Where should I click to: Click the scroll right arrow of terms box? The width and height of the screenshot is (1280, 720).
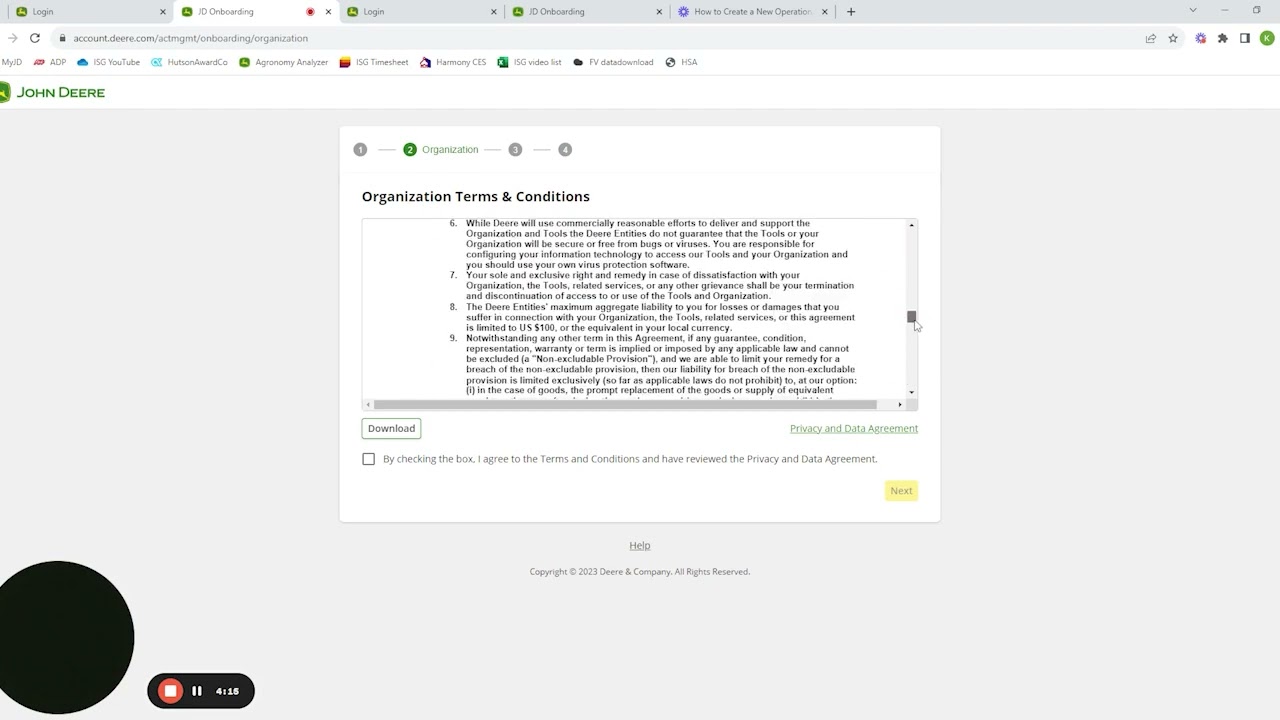pyautogui.click(x=899, y=404)
